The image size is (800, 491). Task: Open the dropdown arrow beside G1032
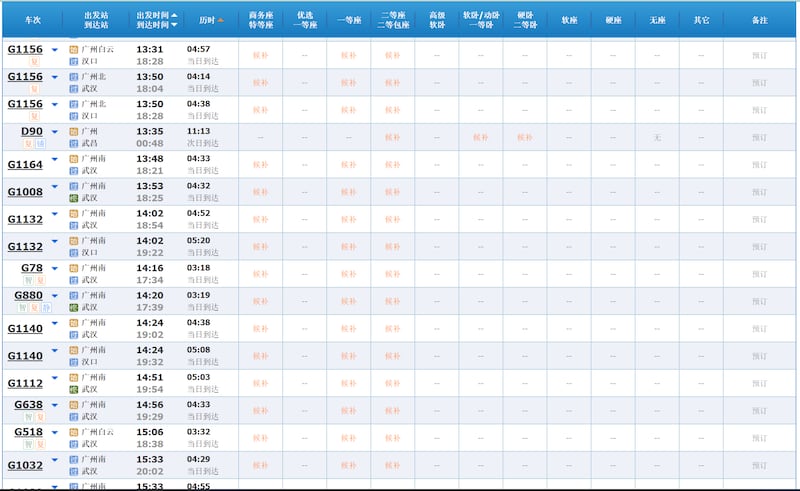[55, 461]
